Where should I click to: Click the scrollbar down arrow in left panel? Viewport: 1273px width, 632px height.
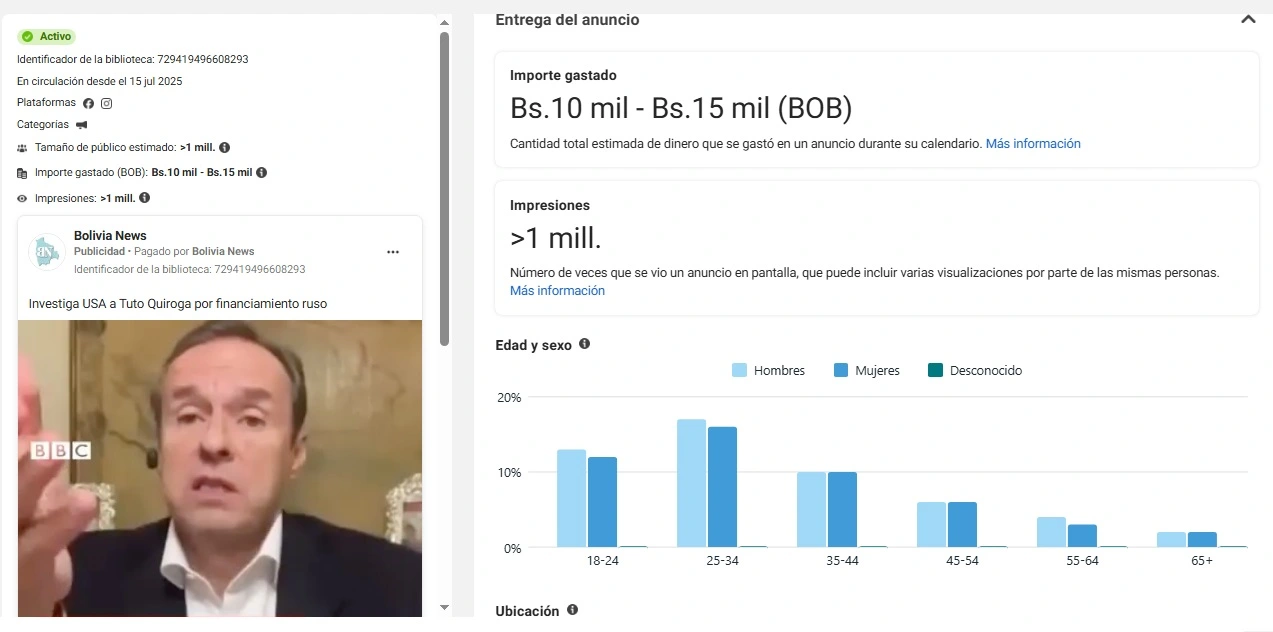click(x=445, y=607)
